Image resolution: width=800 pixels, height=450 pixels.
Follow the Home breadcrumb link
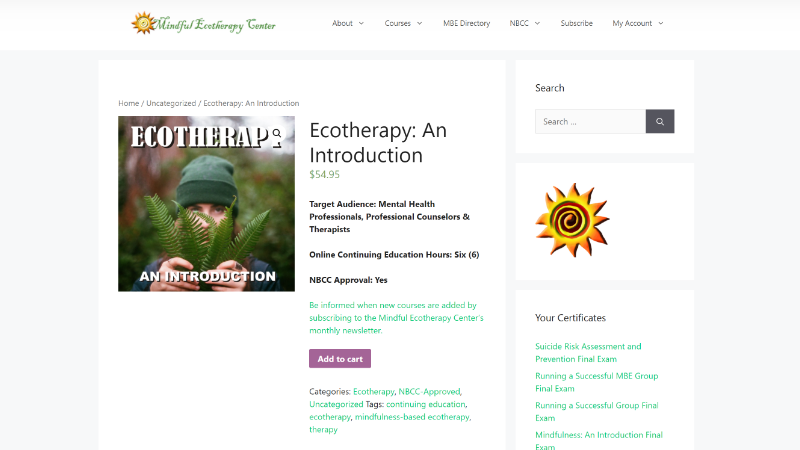click(129, 103)
